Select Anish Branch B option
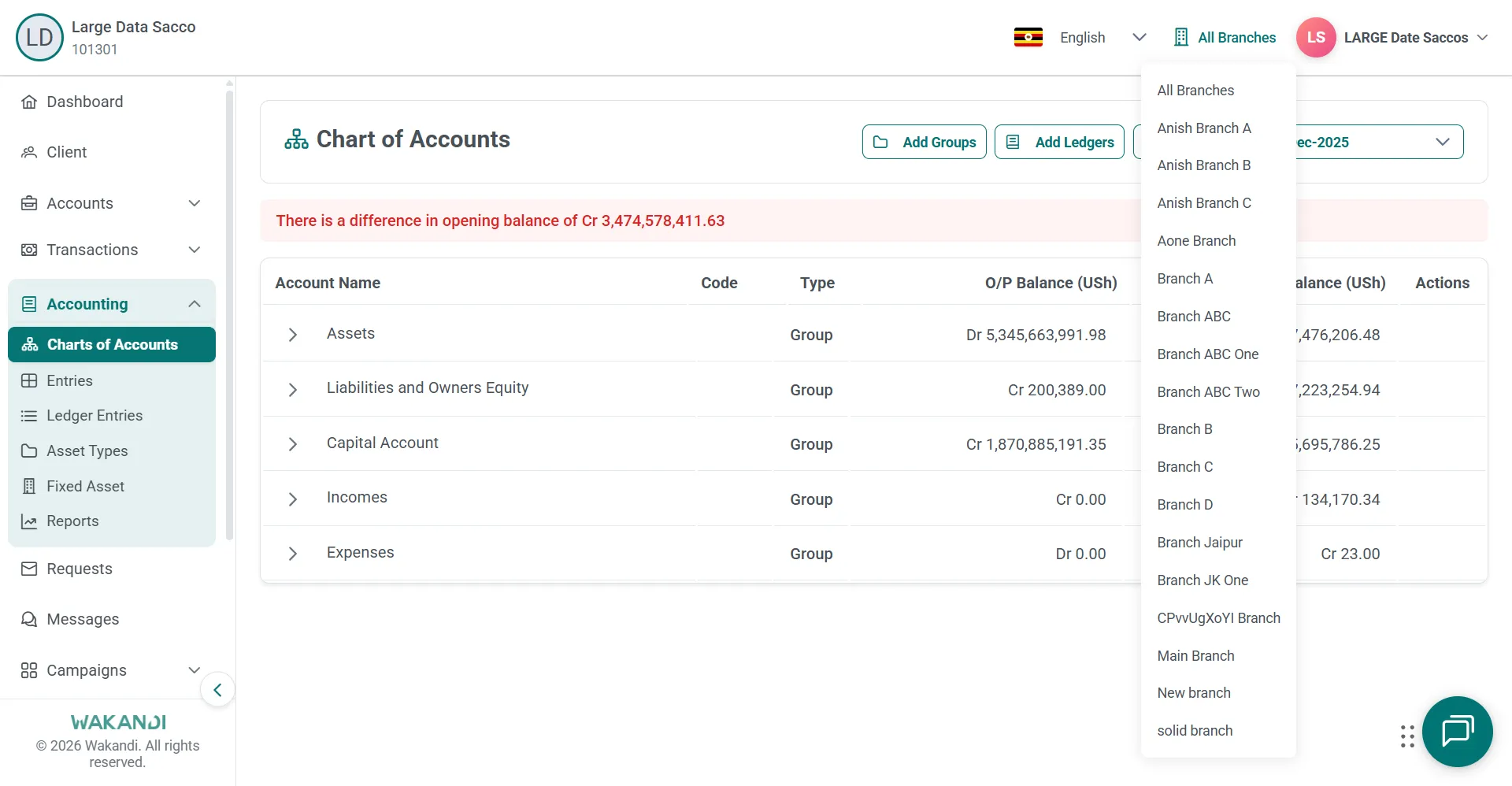 tap(1218, 165)
